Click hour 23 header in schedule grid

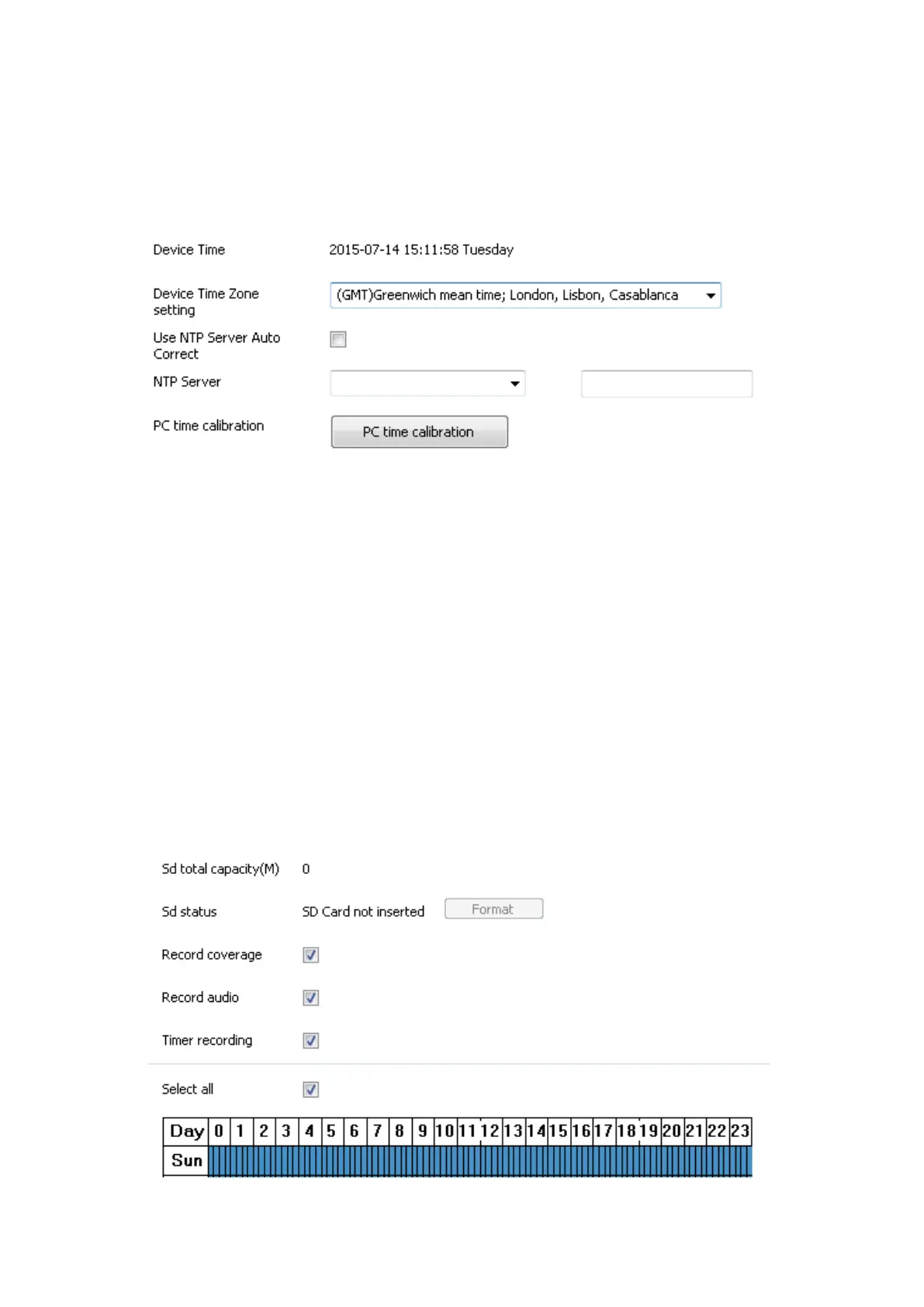pyautogui.click(x=740, y=1131)
